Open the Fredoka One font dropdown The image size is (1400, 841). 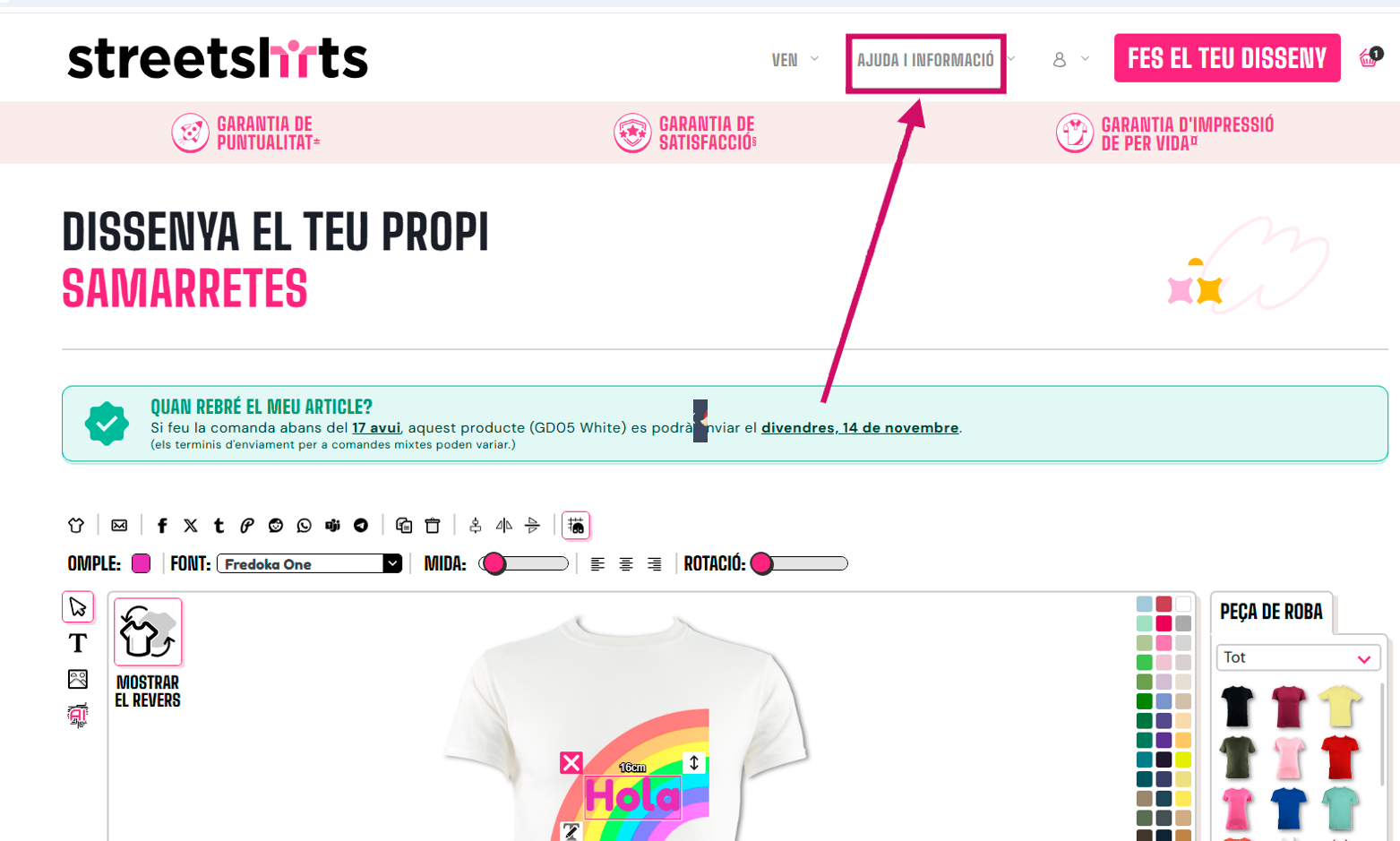coord(309,563)
